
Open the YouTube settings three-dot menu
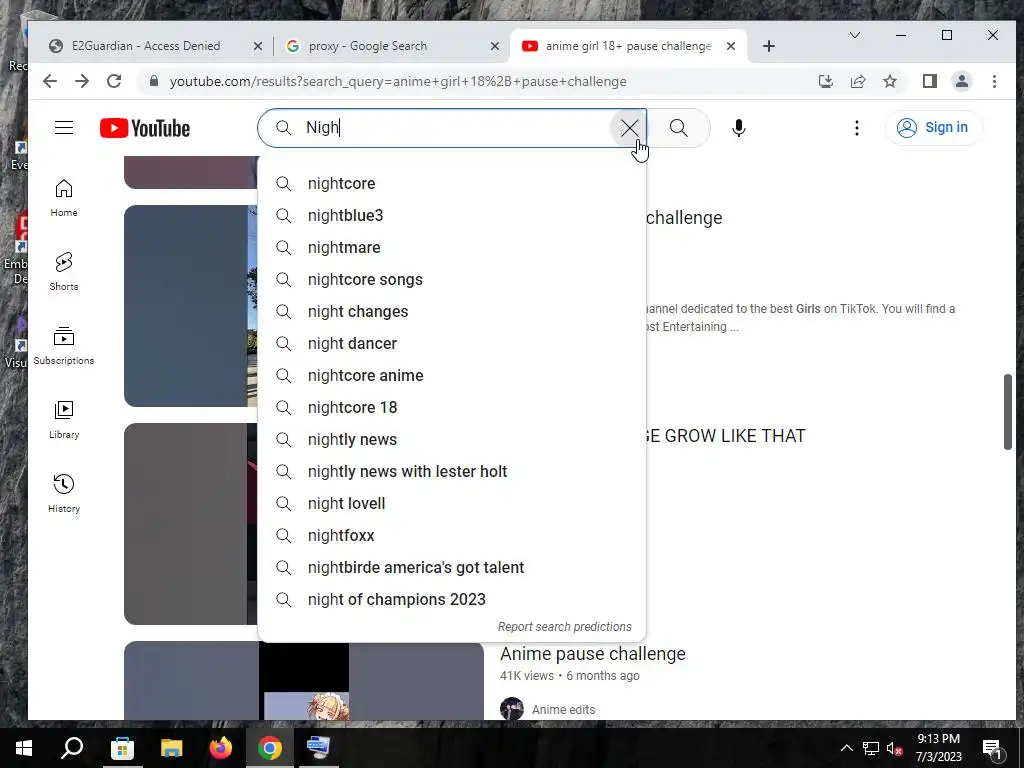tap(856, 128)
